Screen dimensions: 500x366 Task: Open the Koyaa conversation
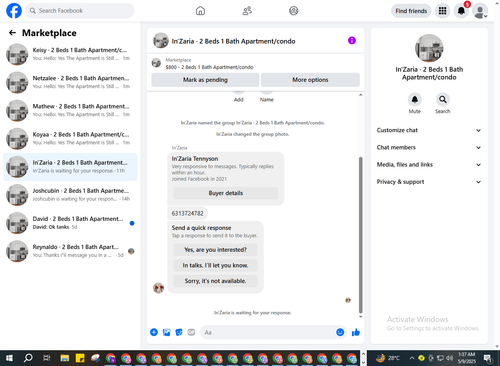click(x=70, y=139)
